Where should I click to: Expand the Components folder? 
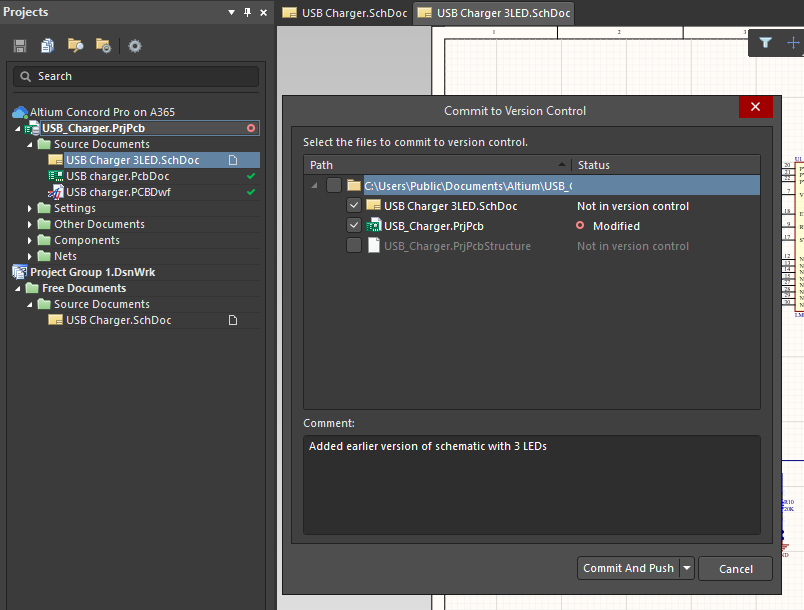pos(29,240)
